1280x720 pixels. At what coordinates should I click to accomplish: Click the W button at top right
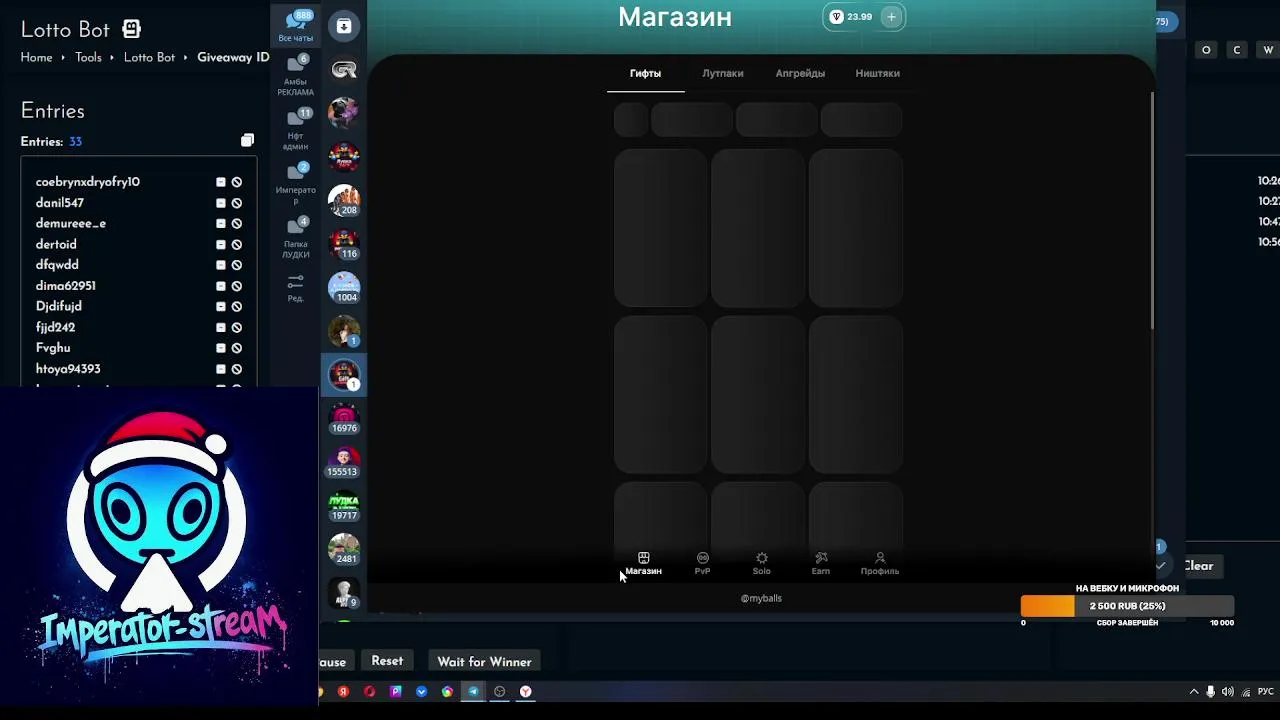1268,50
